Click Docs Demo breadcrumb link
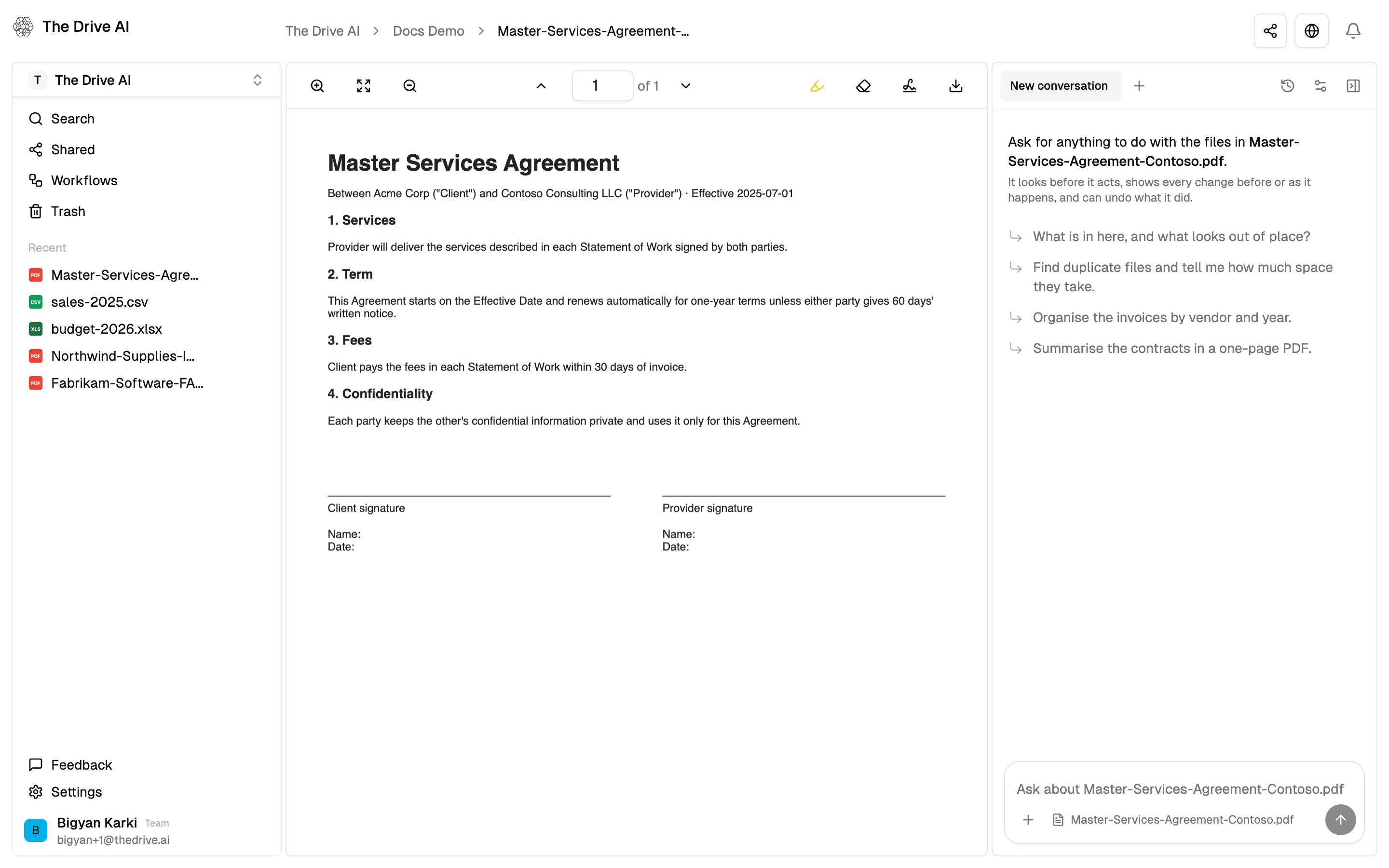This screenshot has width=1389, height=868. point(428,31)
